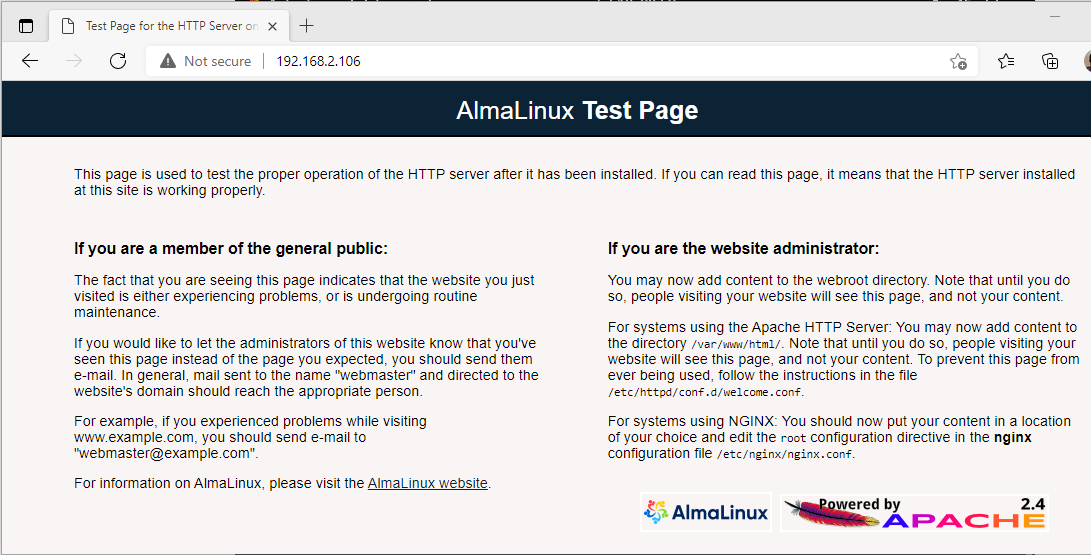Click the "Not secure" label
The width and height of the screenshot is (1091, 555).
[218, 61]
